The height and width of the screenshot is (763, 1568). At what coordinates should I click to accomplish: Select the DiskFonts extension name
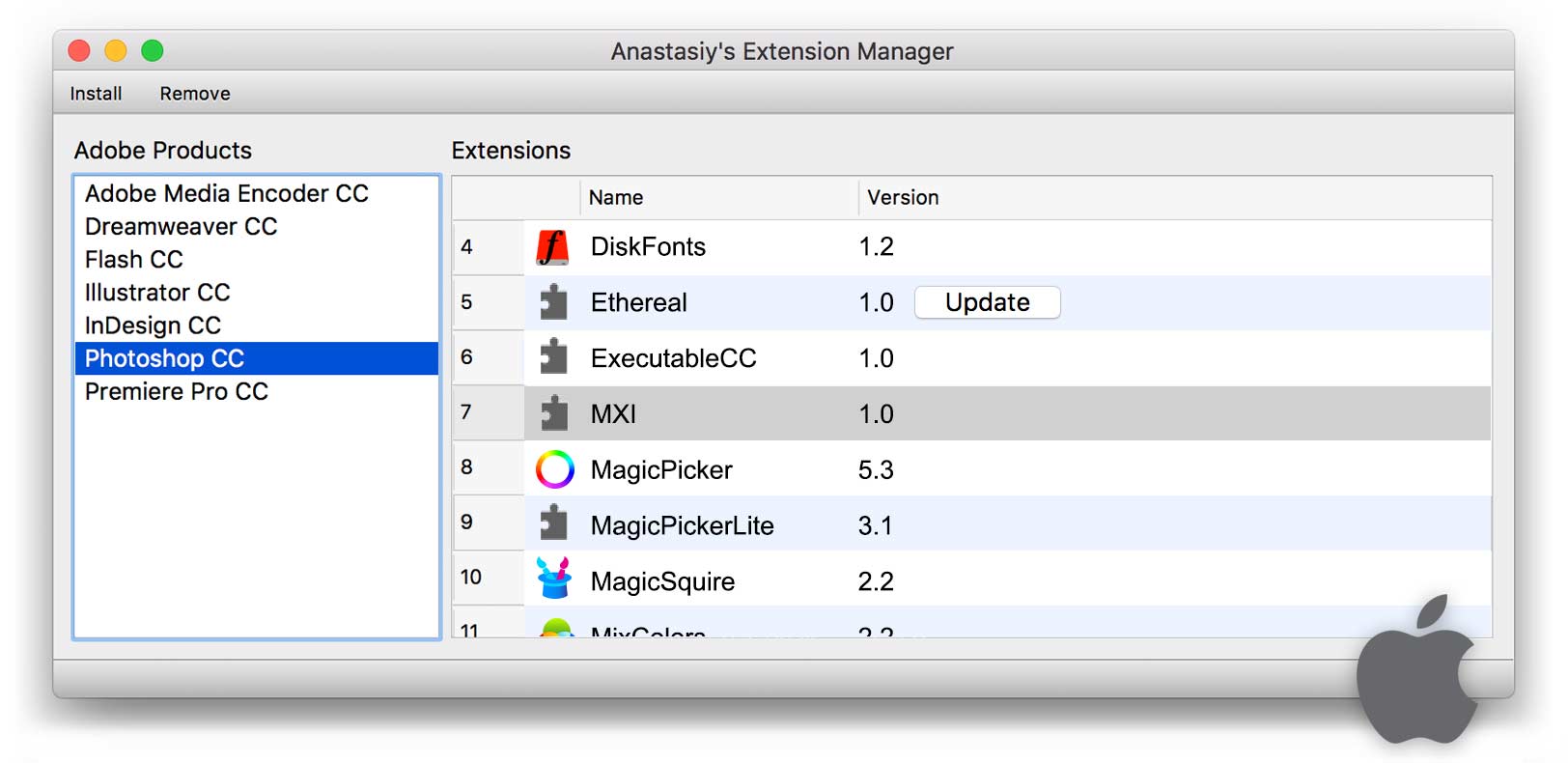click(x=648, y=247)
